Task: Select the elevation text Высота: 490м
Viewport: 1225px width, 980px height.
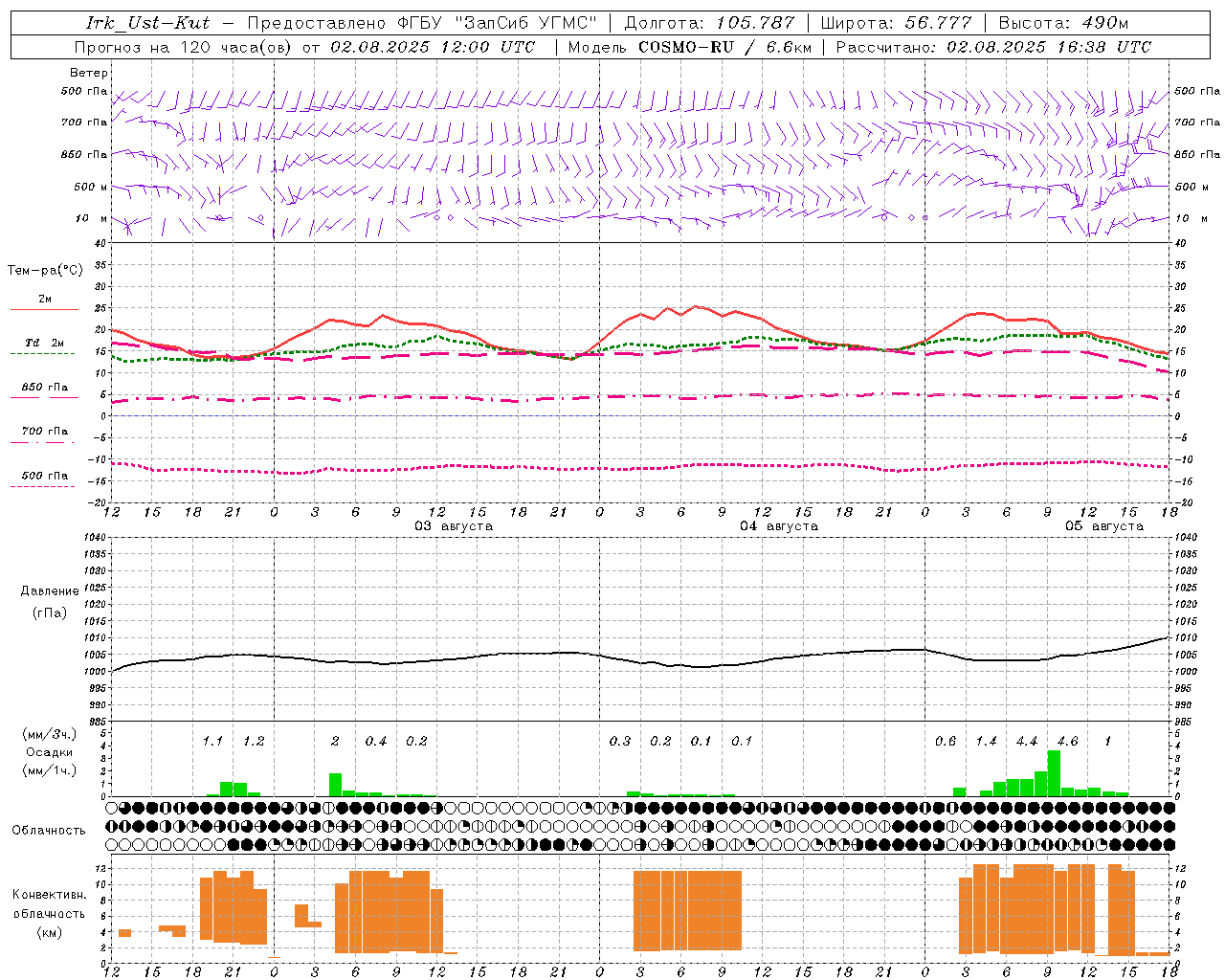Action: tap(1063, 22)
